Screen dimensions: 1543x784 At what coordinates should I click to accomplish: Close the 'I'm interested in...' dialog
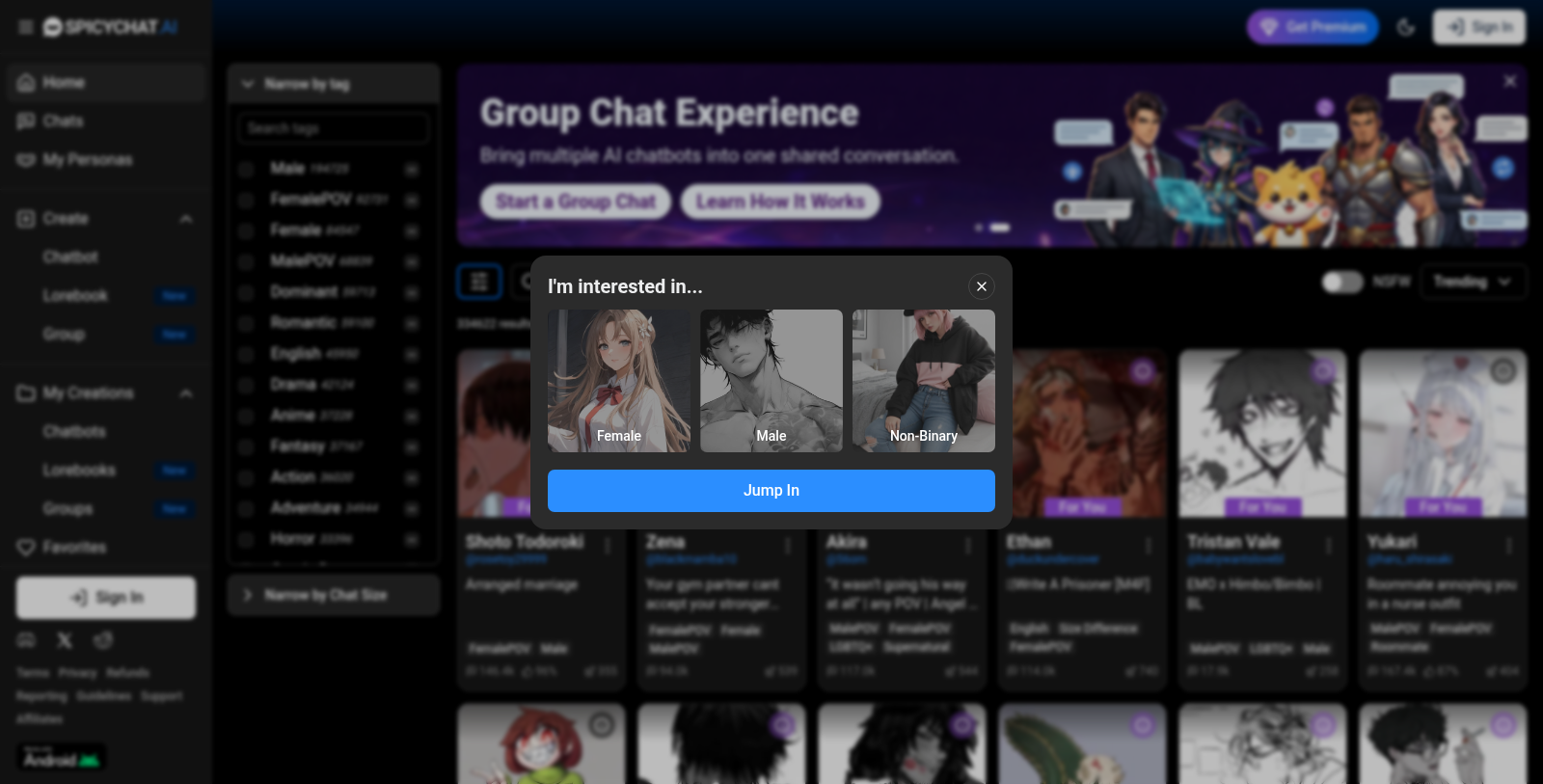(x=981, y=286)
